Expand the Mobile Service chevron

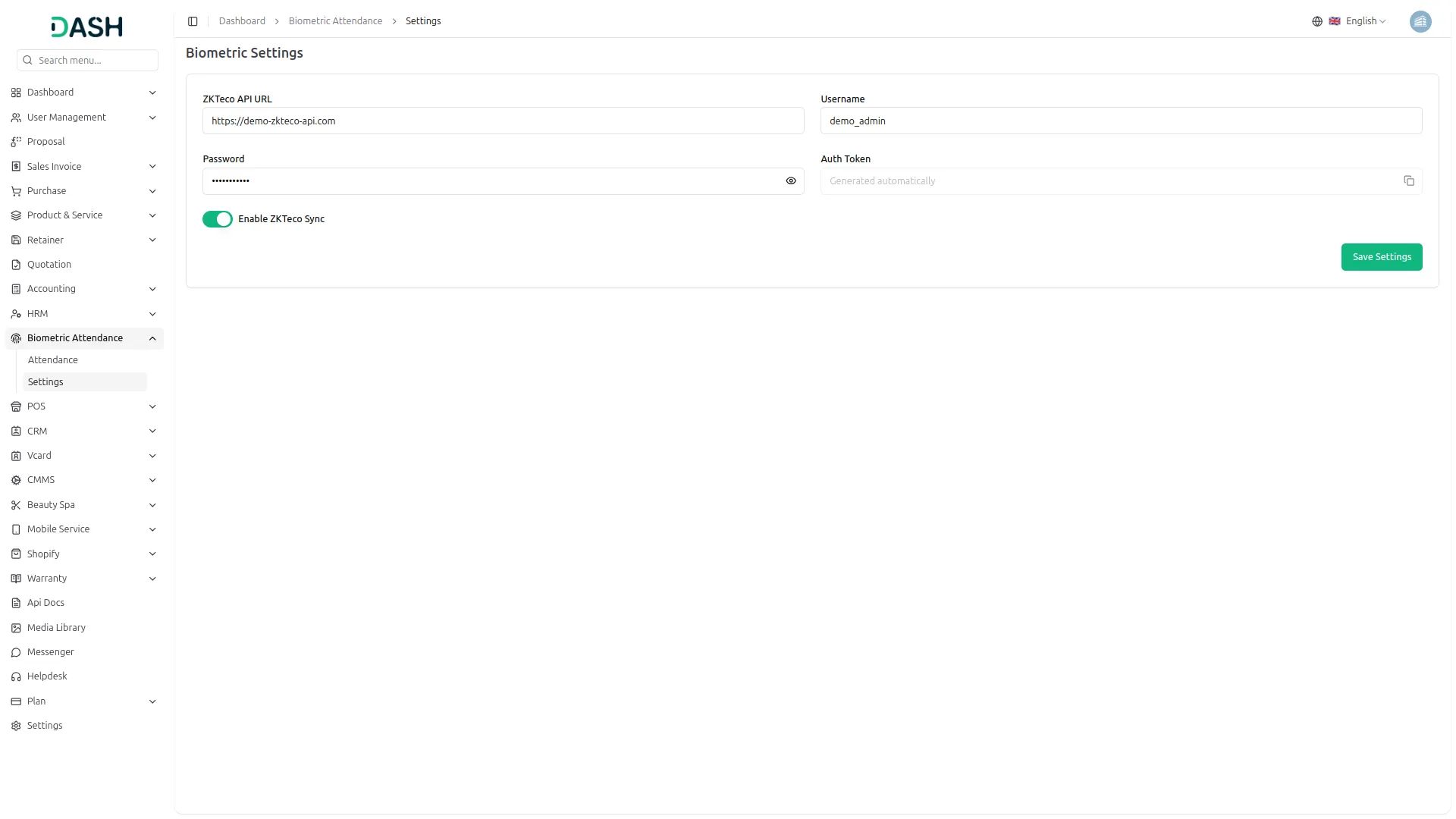point(152,529)
